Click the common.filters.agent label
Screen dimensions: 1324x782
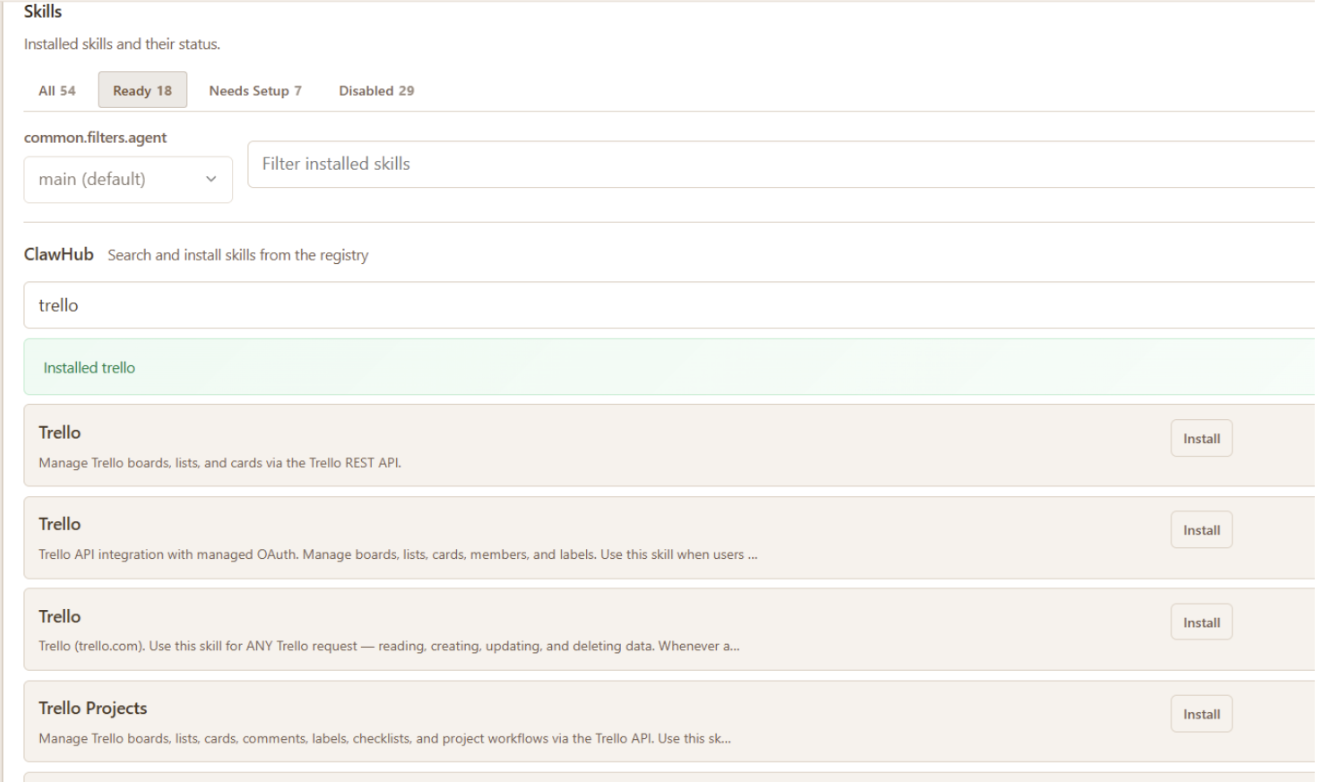95,138
